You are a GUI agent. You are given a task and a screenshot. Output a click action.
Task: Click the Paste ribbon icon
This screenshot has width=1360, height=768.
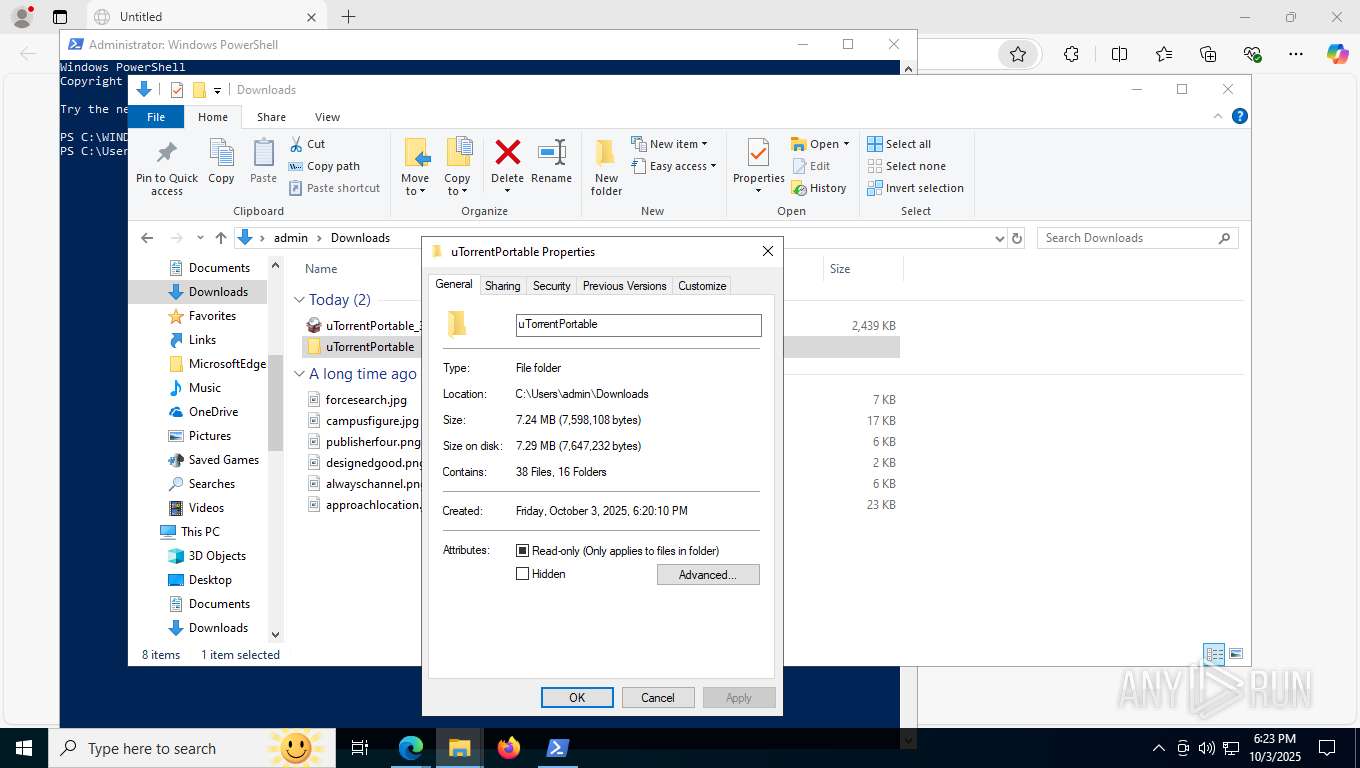coord(263,153)
